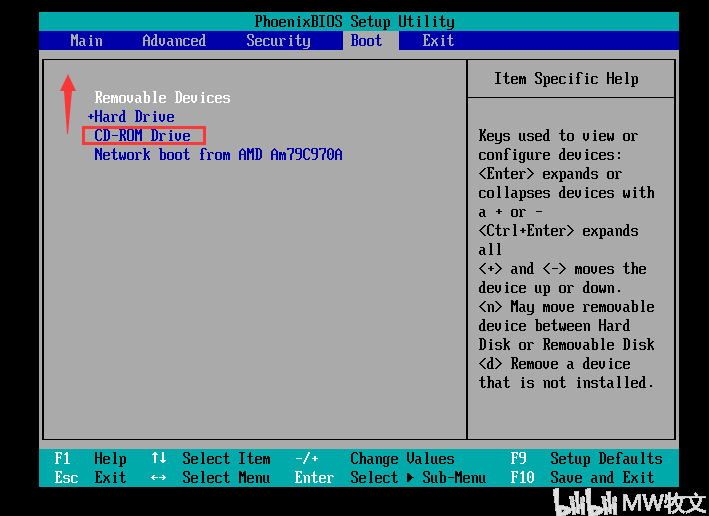Click the 'that is not installed.' help line
709x516 pixels.
click(x=566, y=383)
